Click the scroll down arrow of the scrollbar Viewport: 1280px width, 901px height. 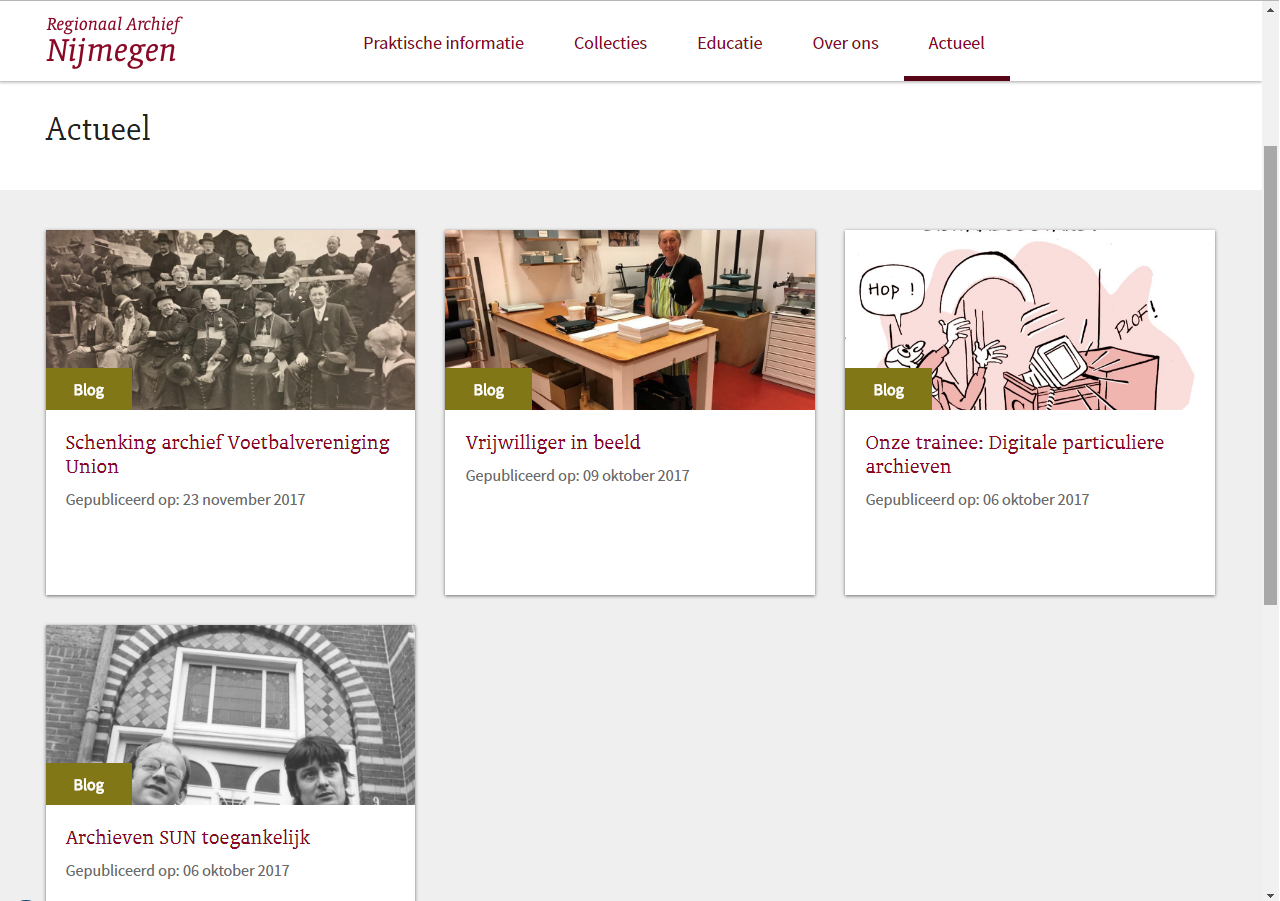(1271, 893)
